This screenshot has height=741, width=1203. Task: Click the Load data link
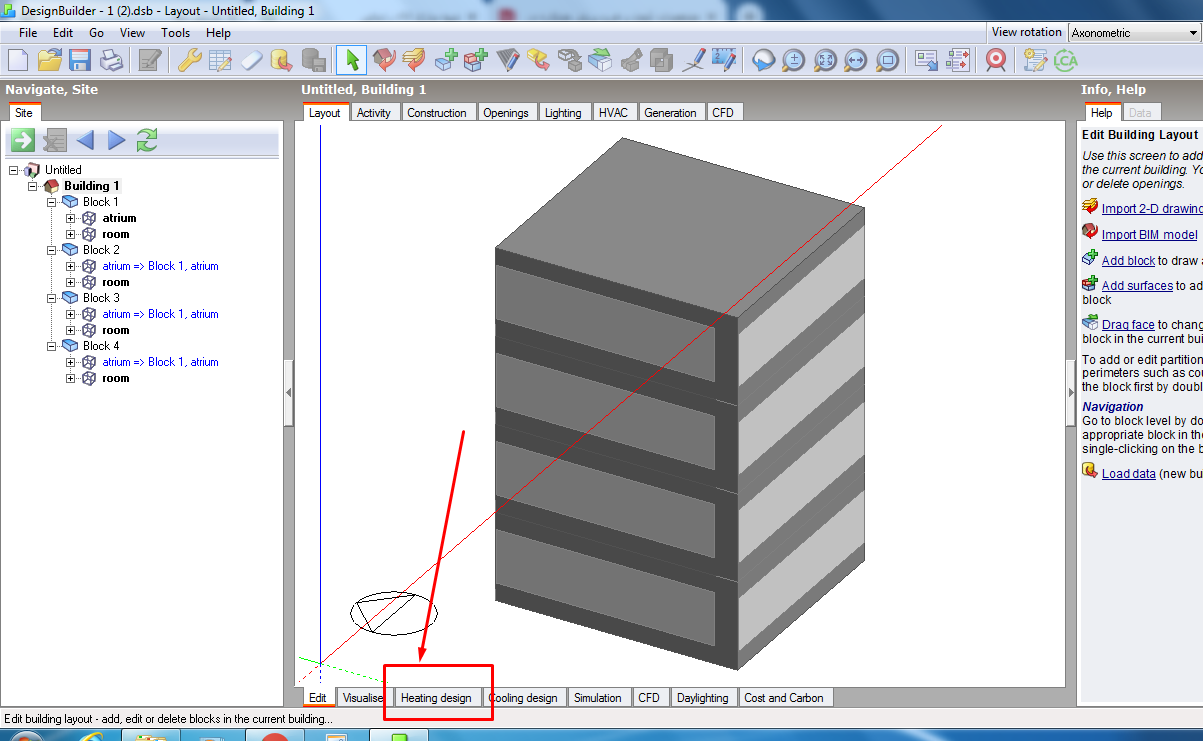click(1128, 473)
